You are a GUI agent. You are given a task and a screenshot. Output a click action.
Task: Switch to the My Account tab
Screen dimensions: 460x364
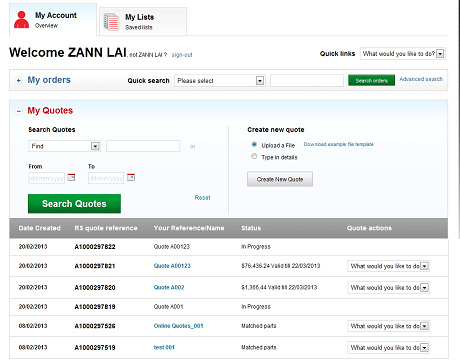tap(53, 20)
